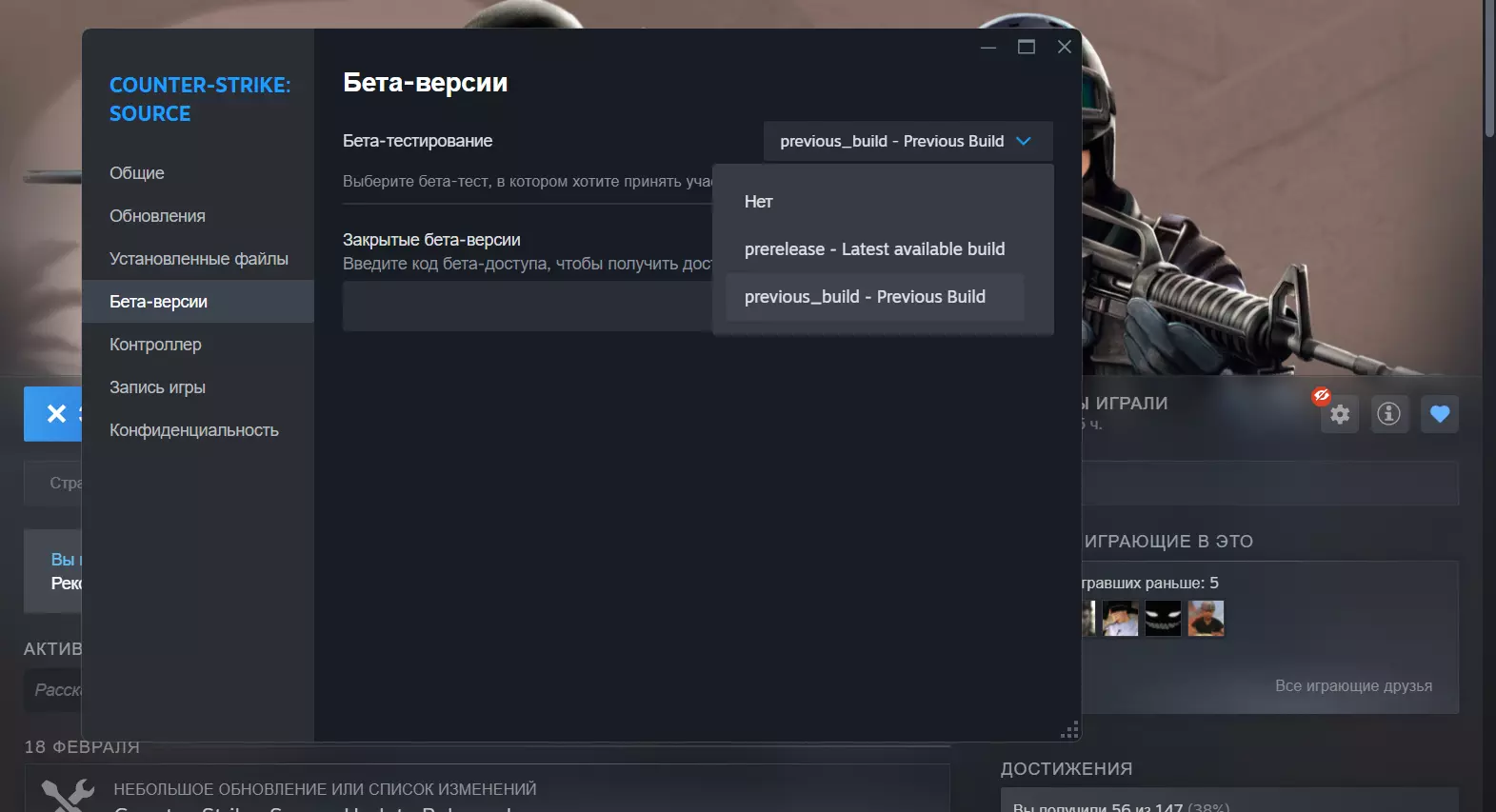Click the wrench update news icon
This screenshot has height=812, width=1496.
point(68,794)
